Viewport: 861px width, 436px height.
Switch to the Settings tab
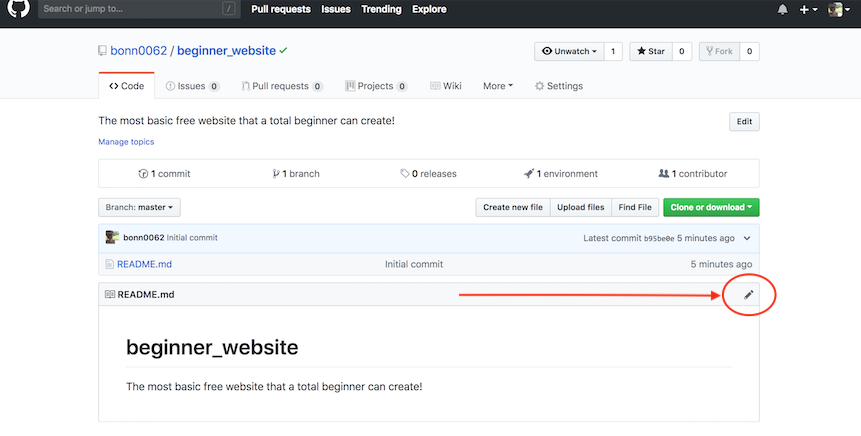coord(558,86)
